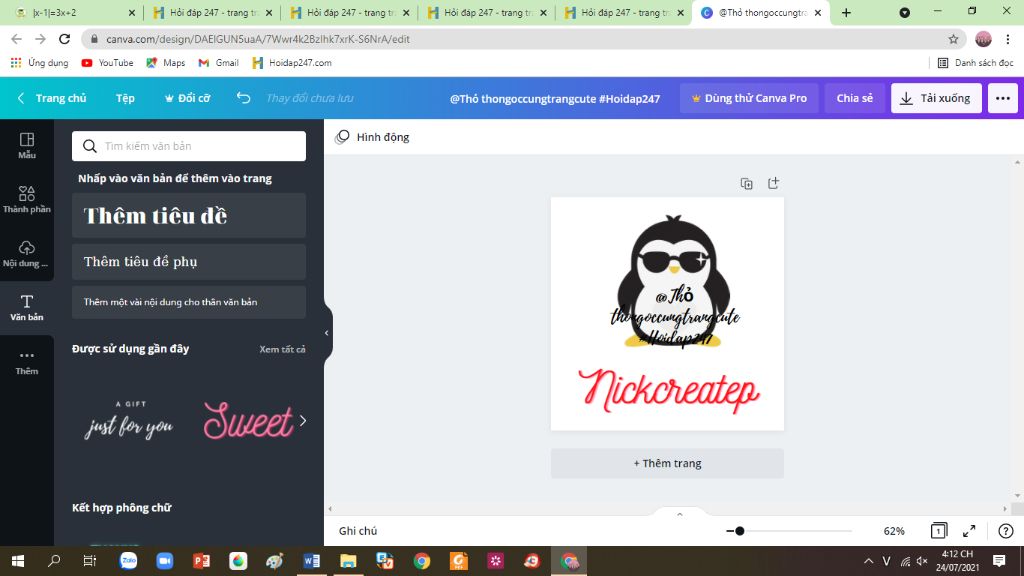Click the Ghi chú notes label
Viewport: 1024px width, 576px height.
(358, 531)
